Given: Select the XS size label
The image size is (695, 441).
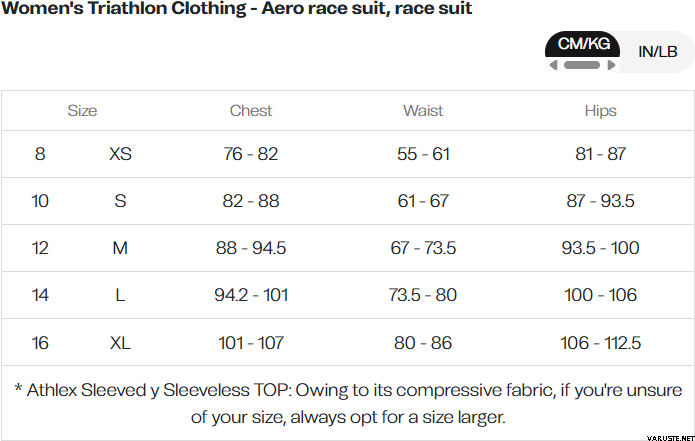Looking at the screenshot, I should click(x=120, y=154).
